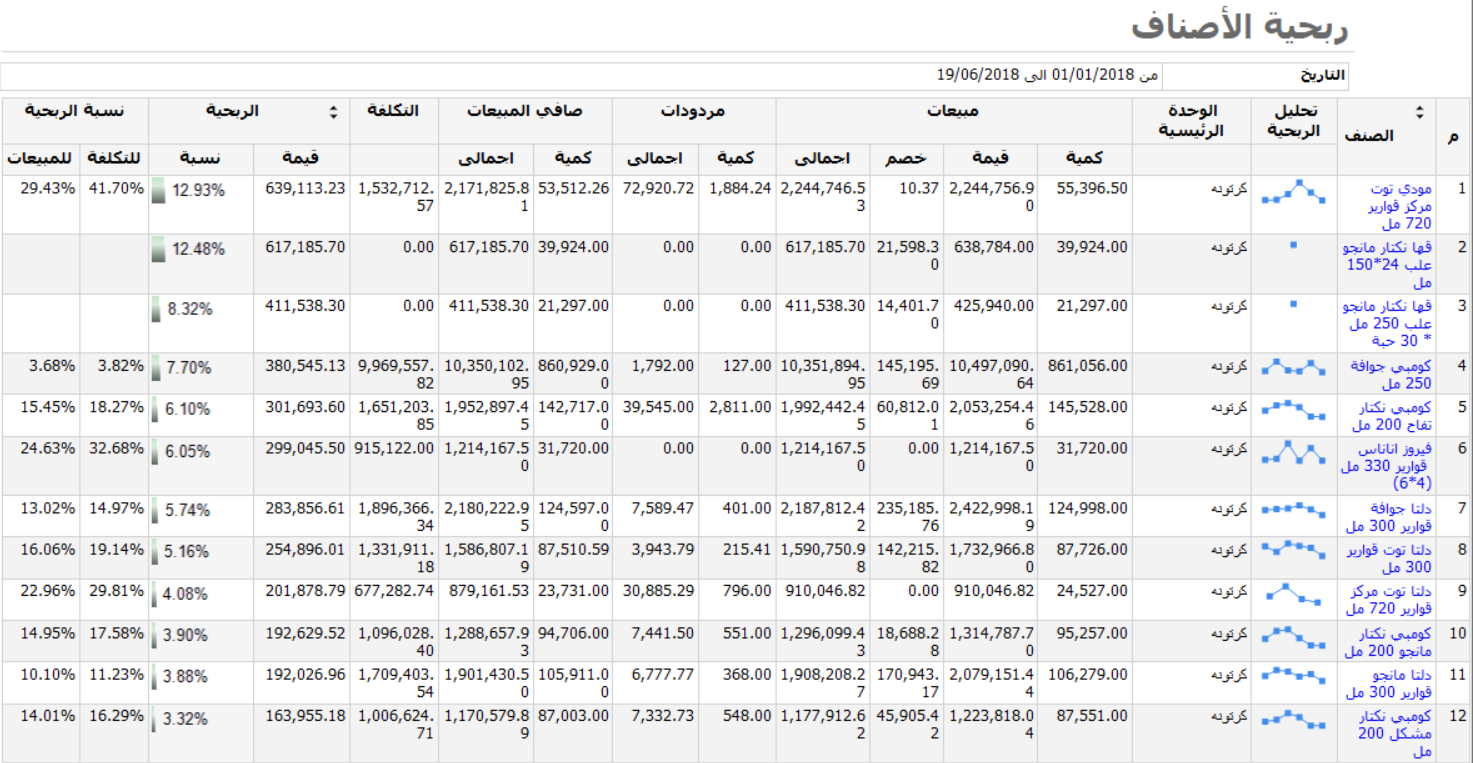Select net sales total 879,161.53
Viewport: 1473px width, 763px height.
487,591
